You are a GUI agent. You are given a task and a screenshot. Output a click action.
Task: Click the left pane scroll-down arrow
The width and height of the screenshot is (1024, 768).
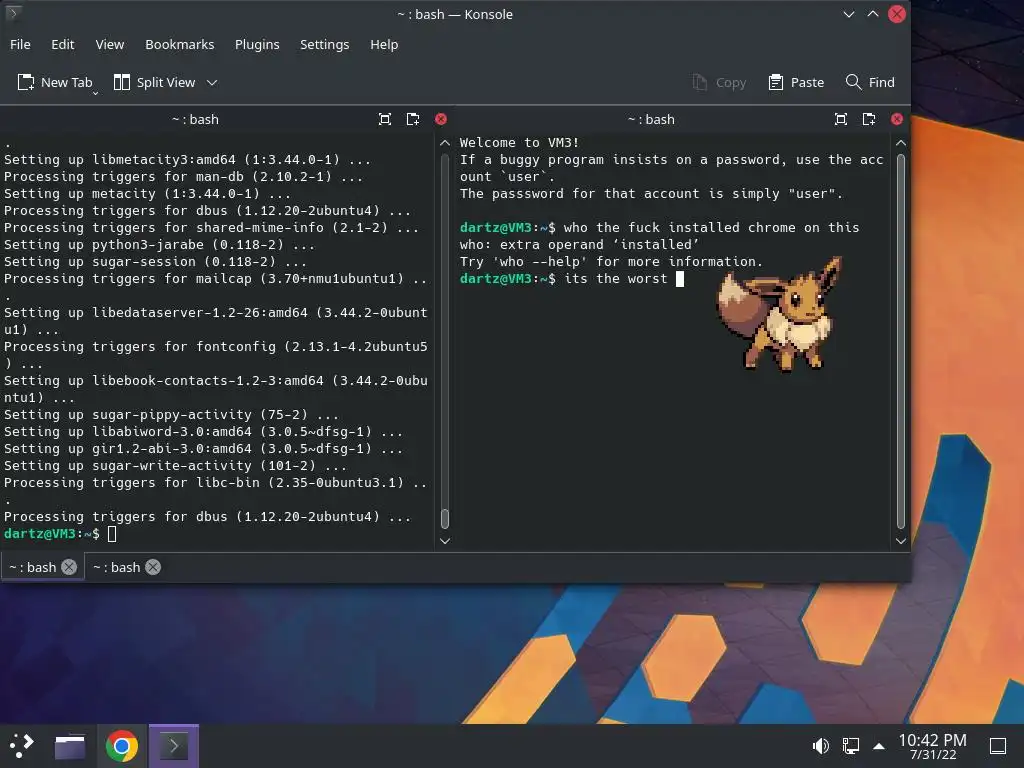[445, 541]
